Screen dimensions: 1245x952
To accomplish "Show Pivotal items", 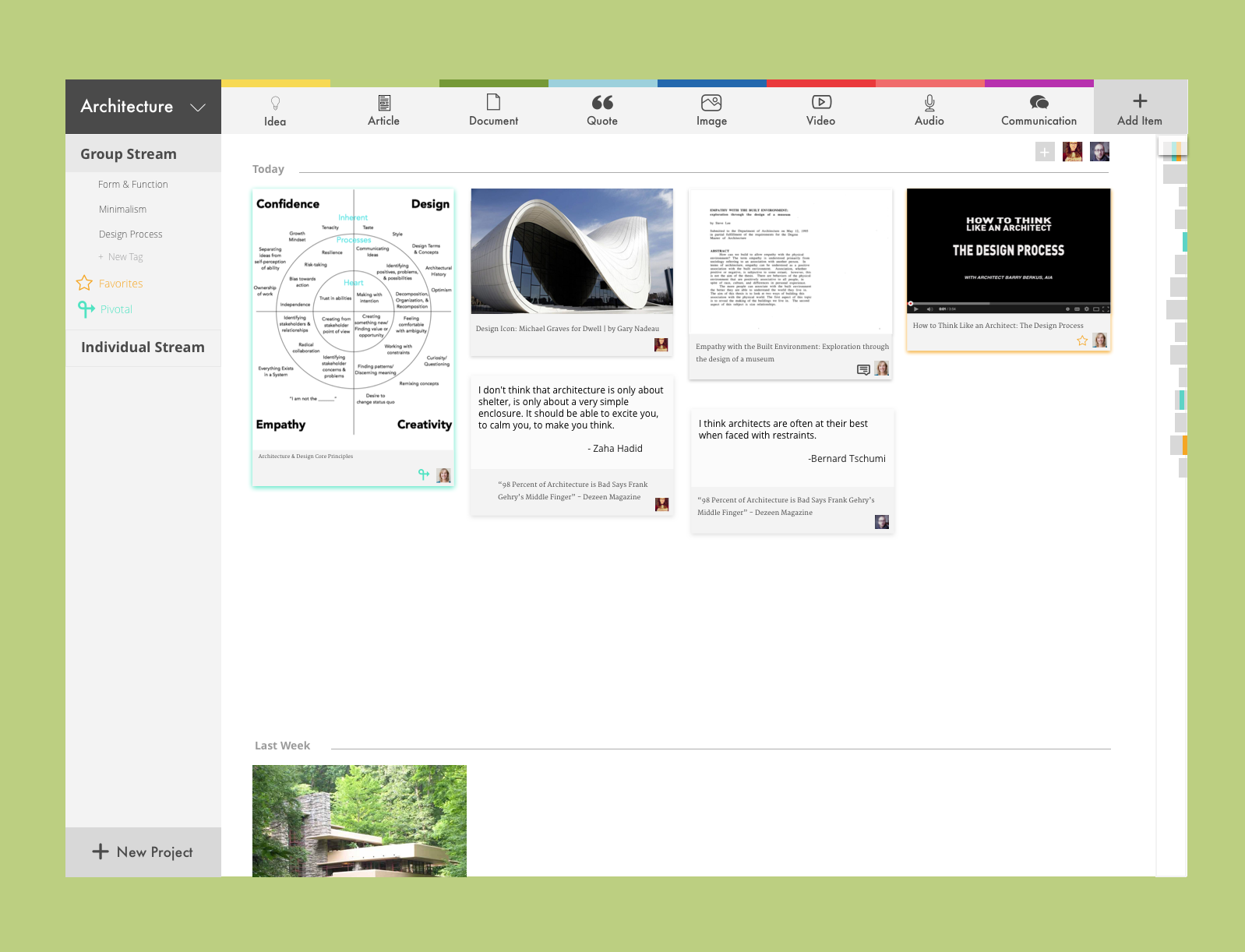I will tap(116, 309).
